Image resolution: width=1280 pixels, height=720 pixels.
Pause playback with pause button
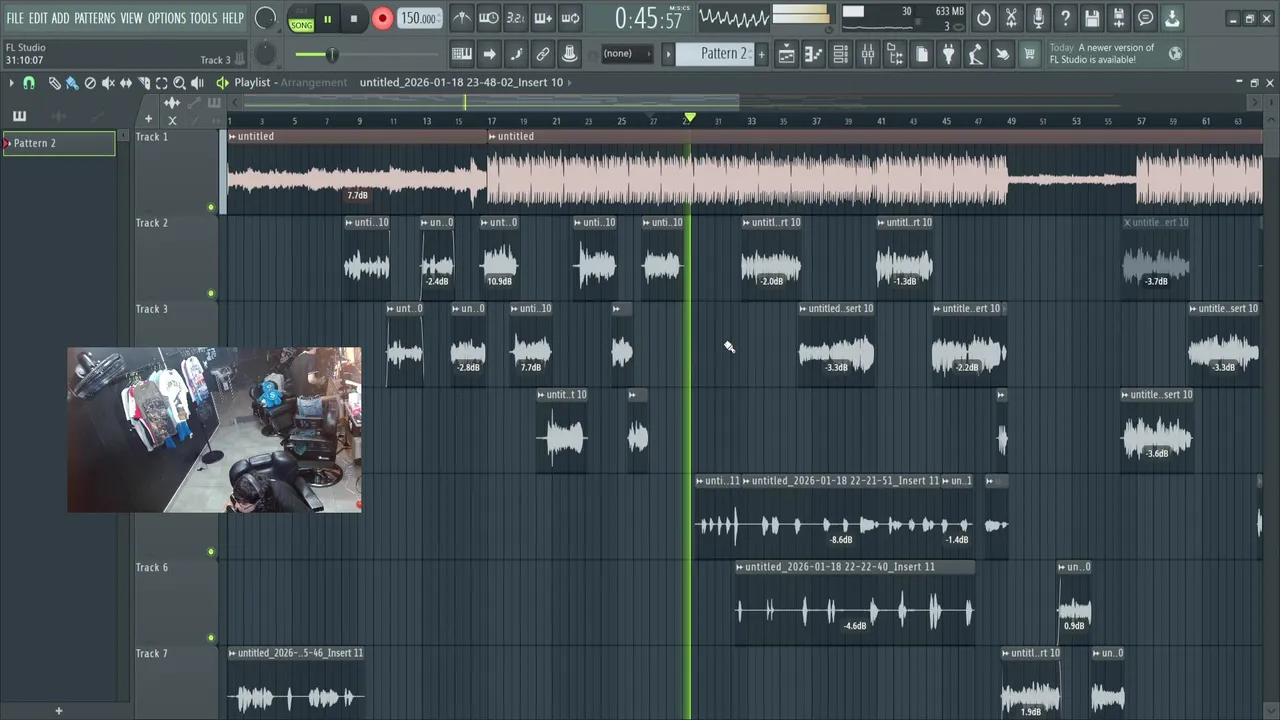point(327,19)
